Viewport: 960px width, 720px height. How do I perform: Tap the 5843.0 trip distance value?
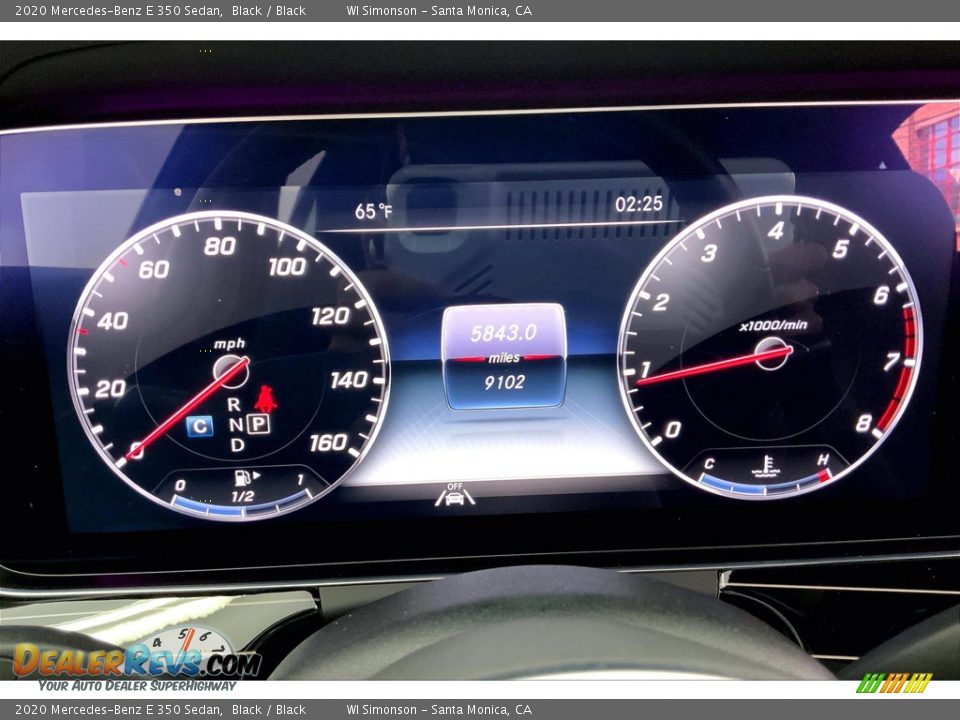click(503, 333)
